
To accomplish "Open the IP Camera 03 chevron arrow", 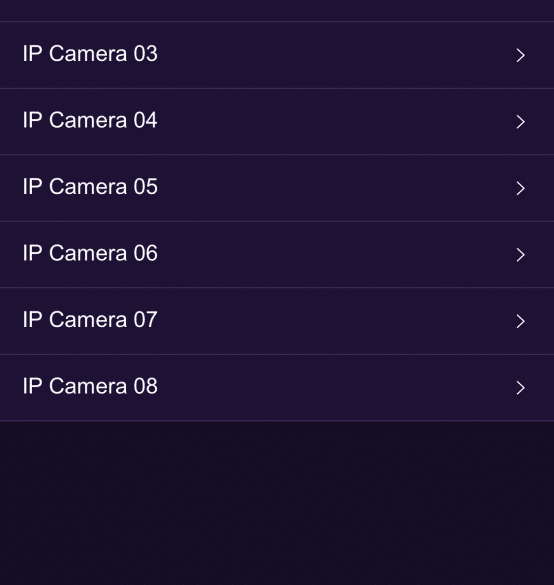I will click(x=520, y=55).
